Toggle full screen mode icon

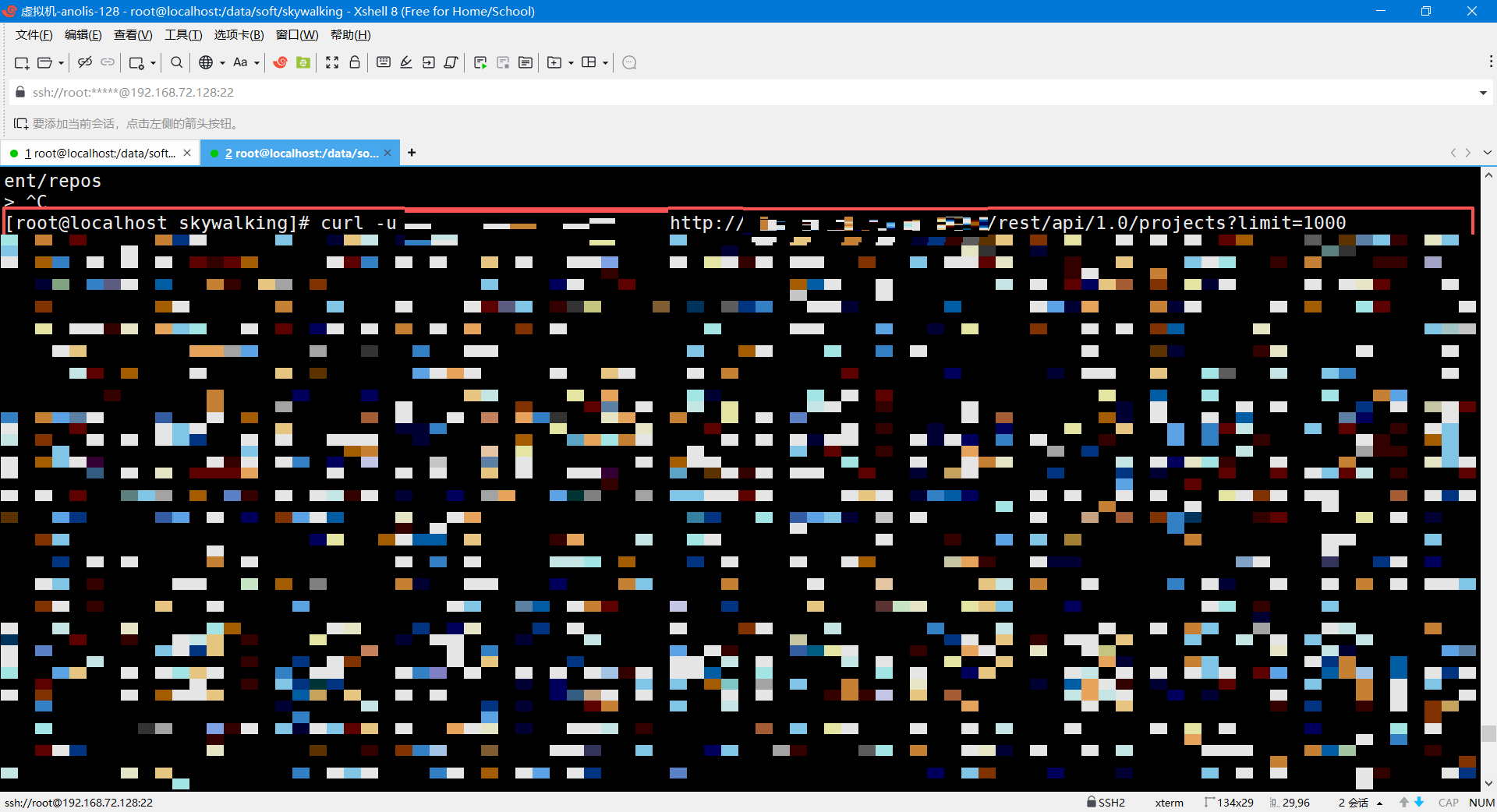pyautogui.click(x=332, y=62)
